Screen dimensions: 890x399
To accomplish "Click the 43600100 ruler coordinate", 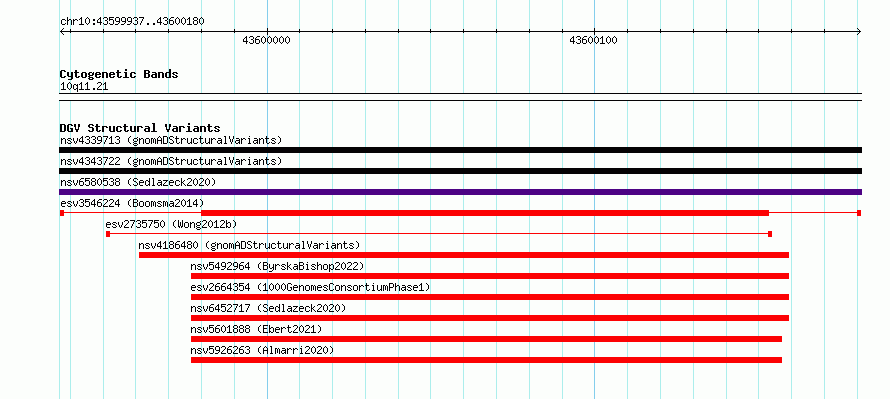I will pos(593,40).
